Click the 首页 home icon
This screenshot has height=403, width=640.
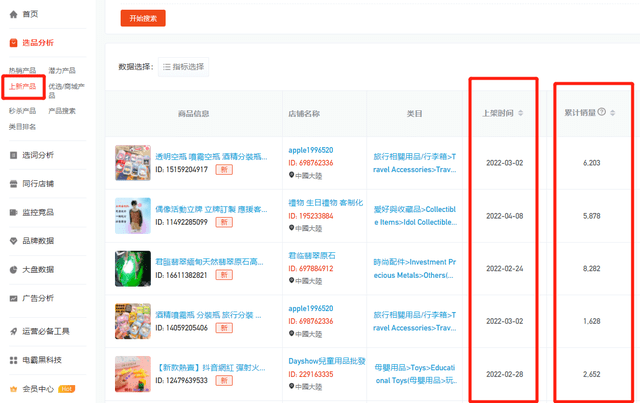click(13, 14)
